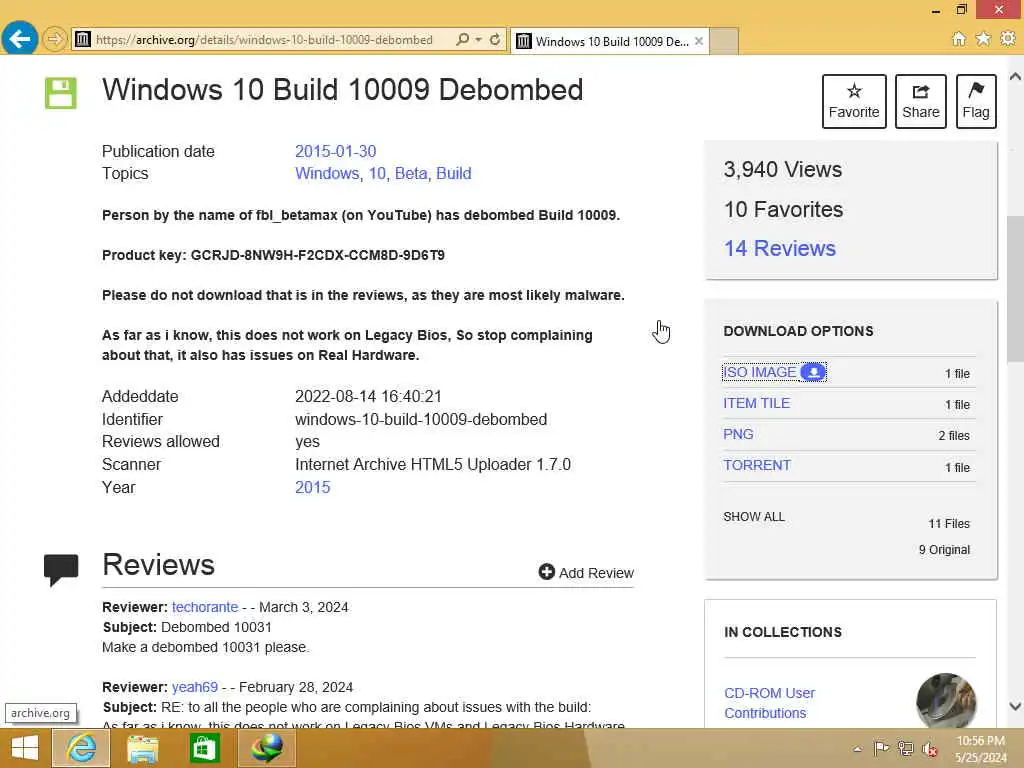Click the scrollbar up arrow
This screenshot has height=768, width=1024.
1015,76
